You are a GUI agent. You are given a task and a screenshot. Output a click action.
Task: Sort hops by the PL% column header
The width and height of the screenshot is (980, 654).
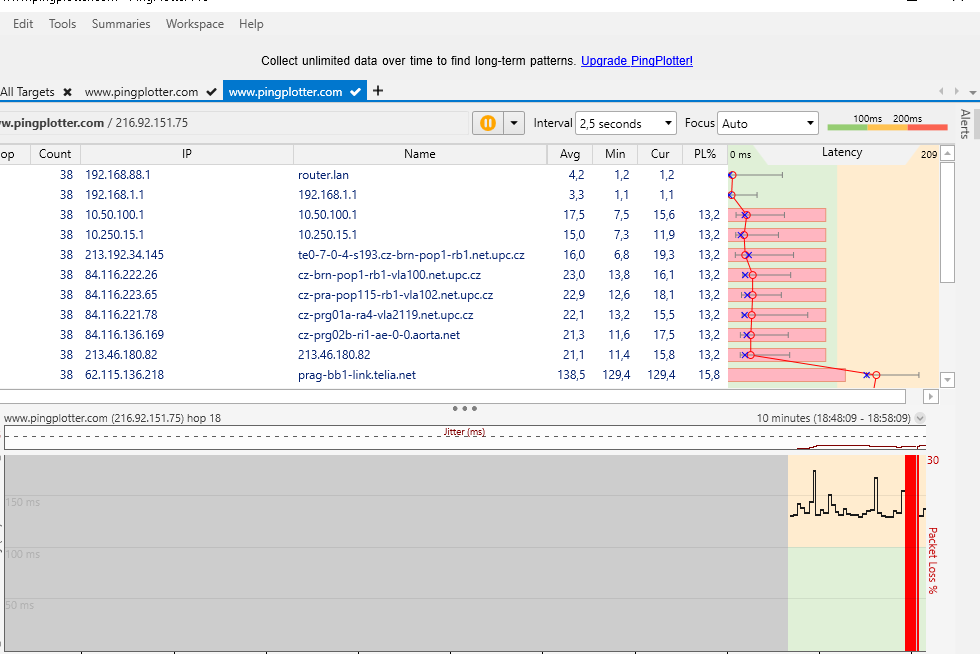[705, 154]
